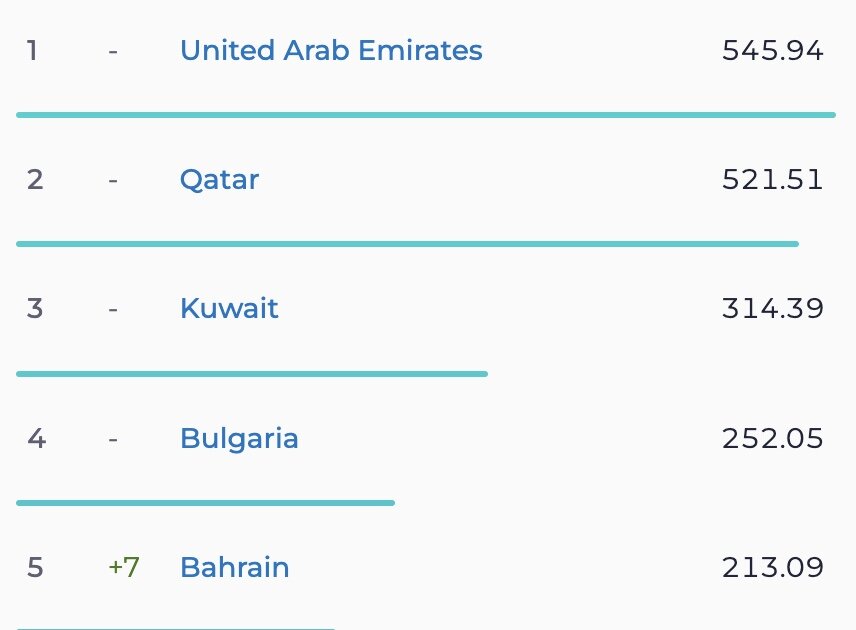Open the Bulgaria country page

point(239,438)
